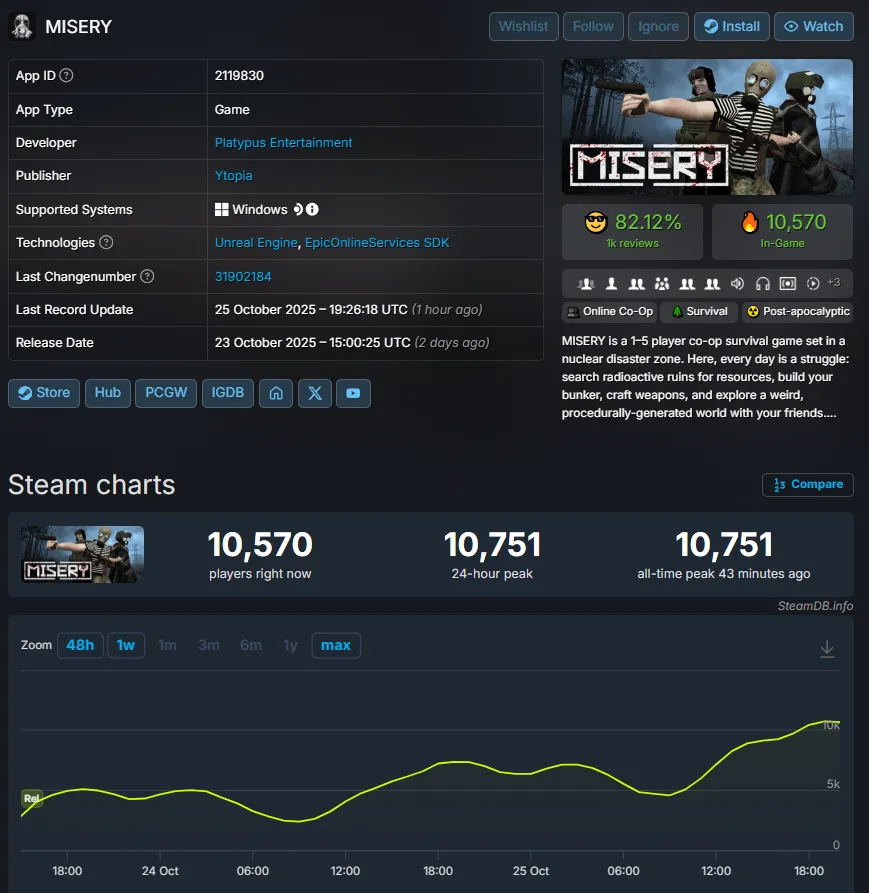The image size is (869, 893).
Task: Open the game's X (Twitter) page icon
Action: (315, 393)
